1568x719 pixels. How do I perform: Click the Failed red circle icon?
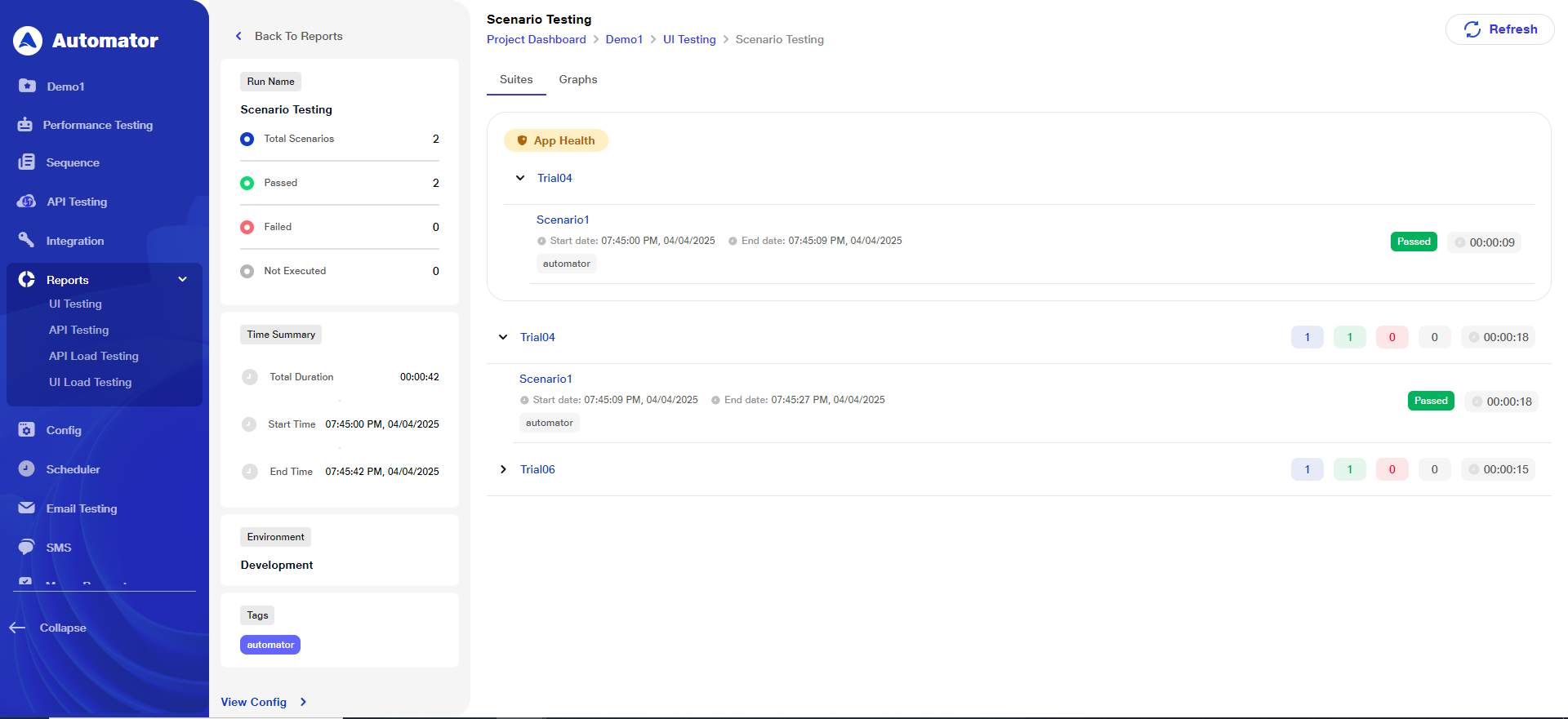coord(247,227)
